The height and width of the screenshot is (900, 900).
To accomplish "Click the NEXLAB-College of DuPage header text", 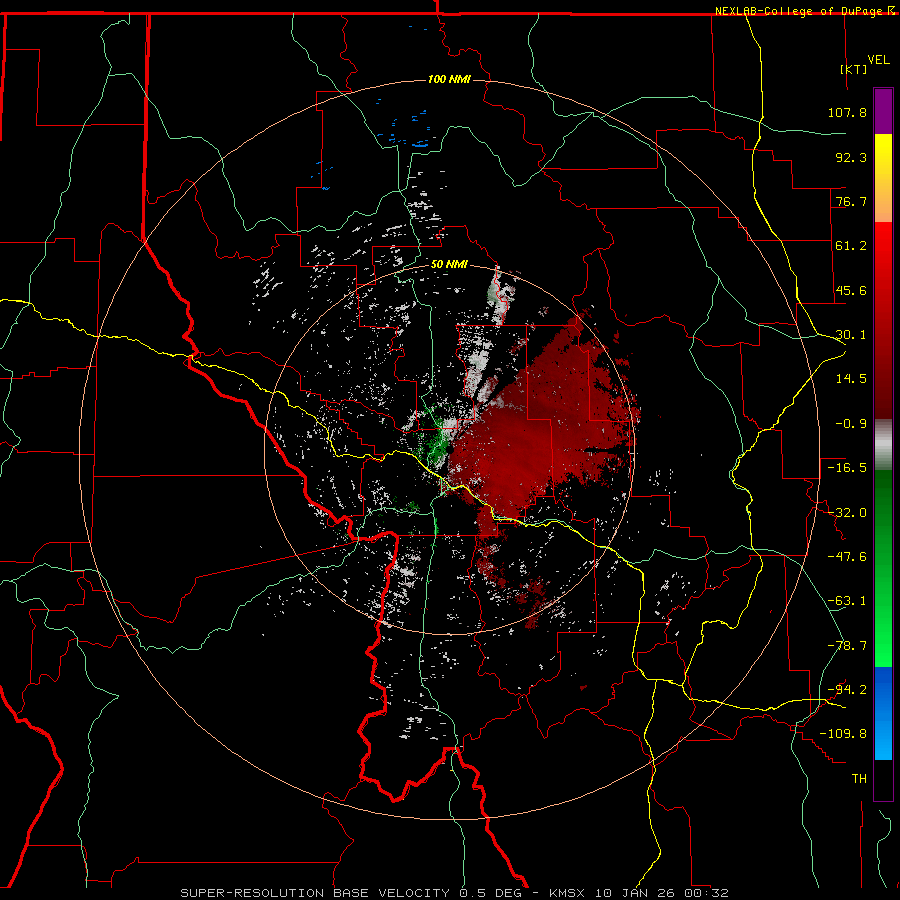I will click(799, 11).
